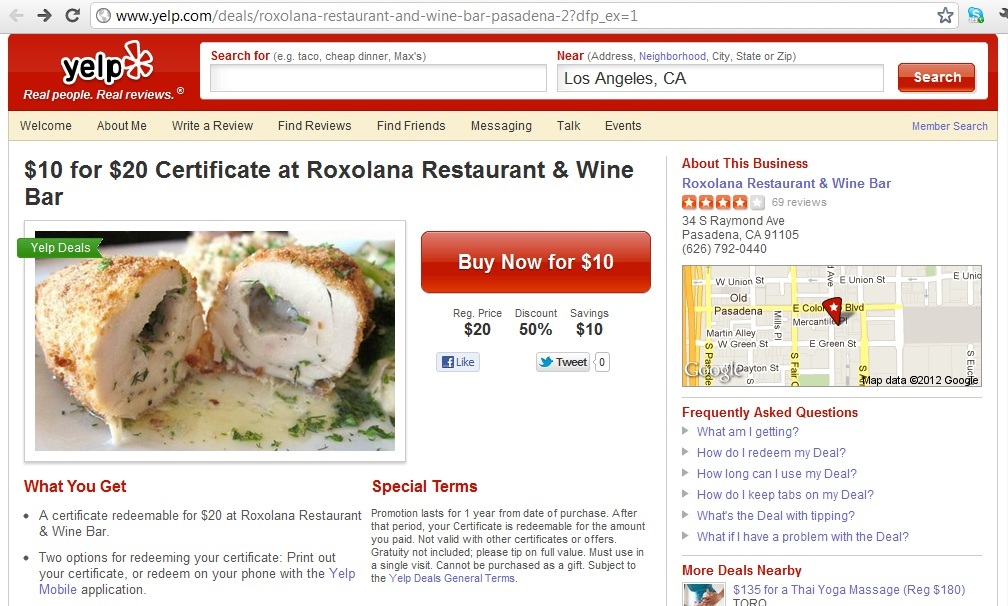1008x606 pixels.
Task: Bookmark this page with the star icon
Action: point(945,15)
